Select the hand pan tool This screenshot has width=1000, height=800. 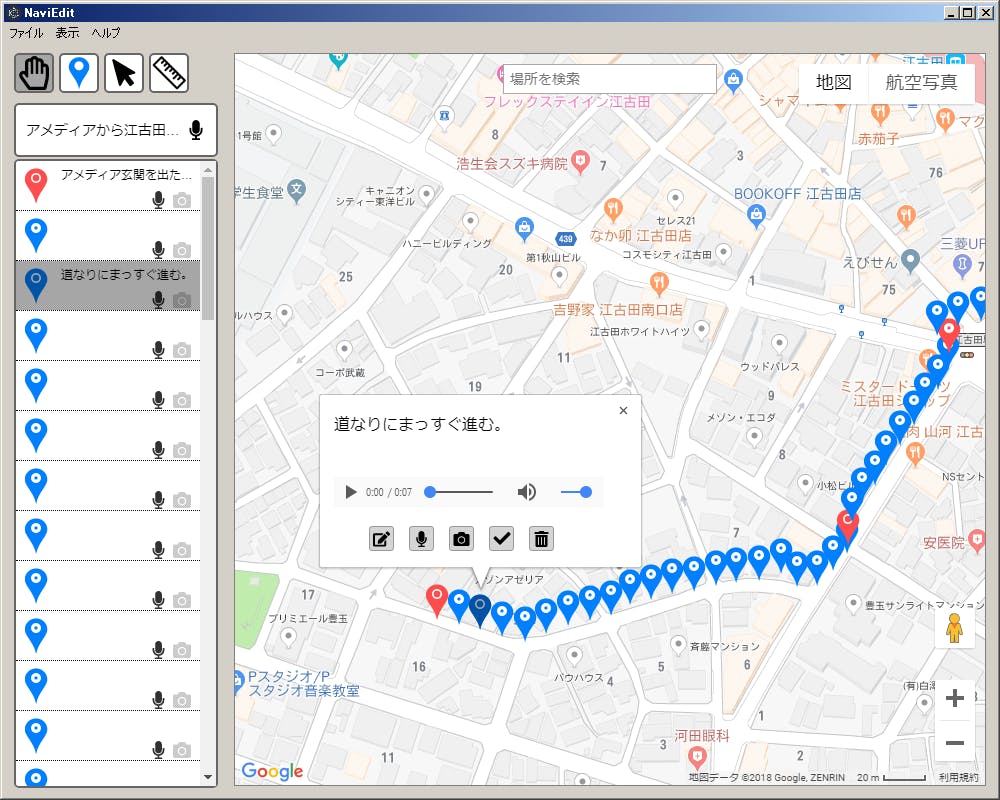(x=34, y=73)
